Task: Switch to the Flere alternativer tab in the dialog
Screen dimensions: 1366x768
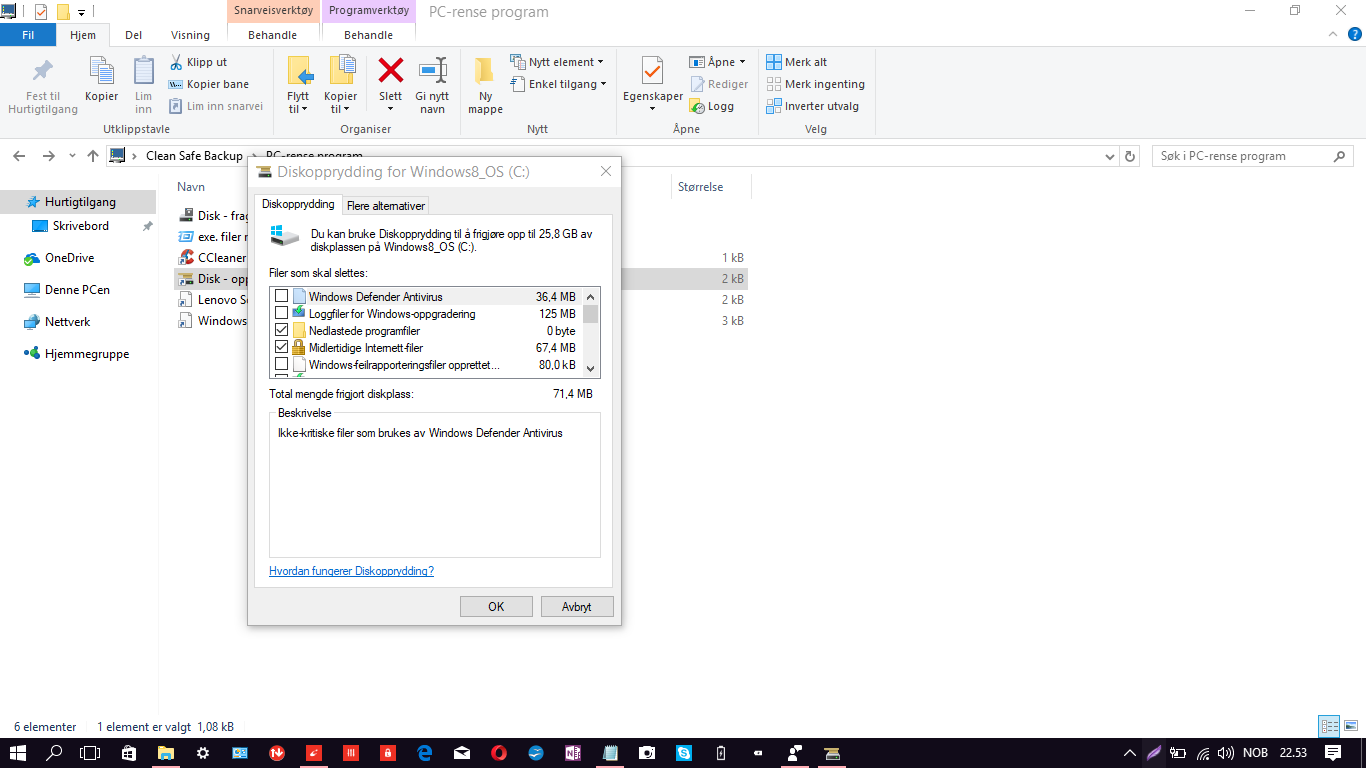Action: pos(386,206)
